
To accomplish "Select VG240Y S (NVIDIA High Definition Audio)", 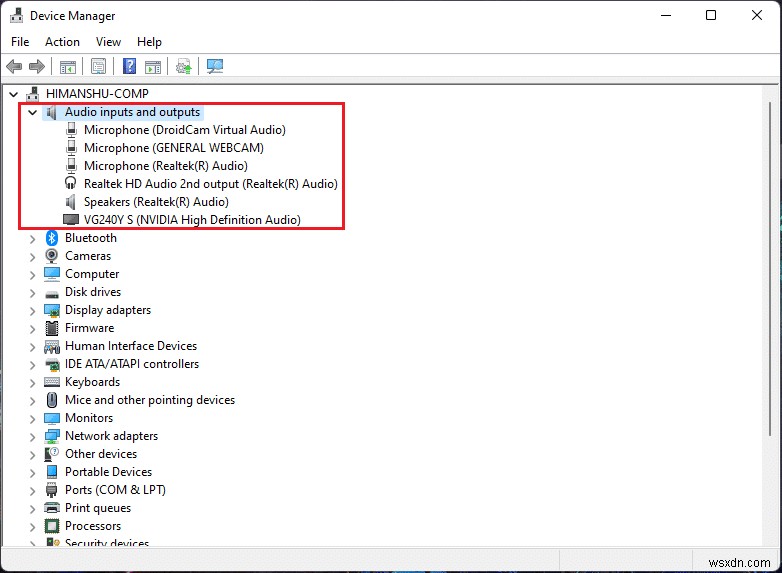I will point(192,219).
